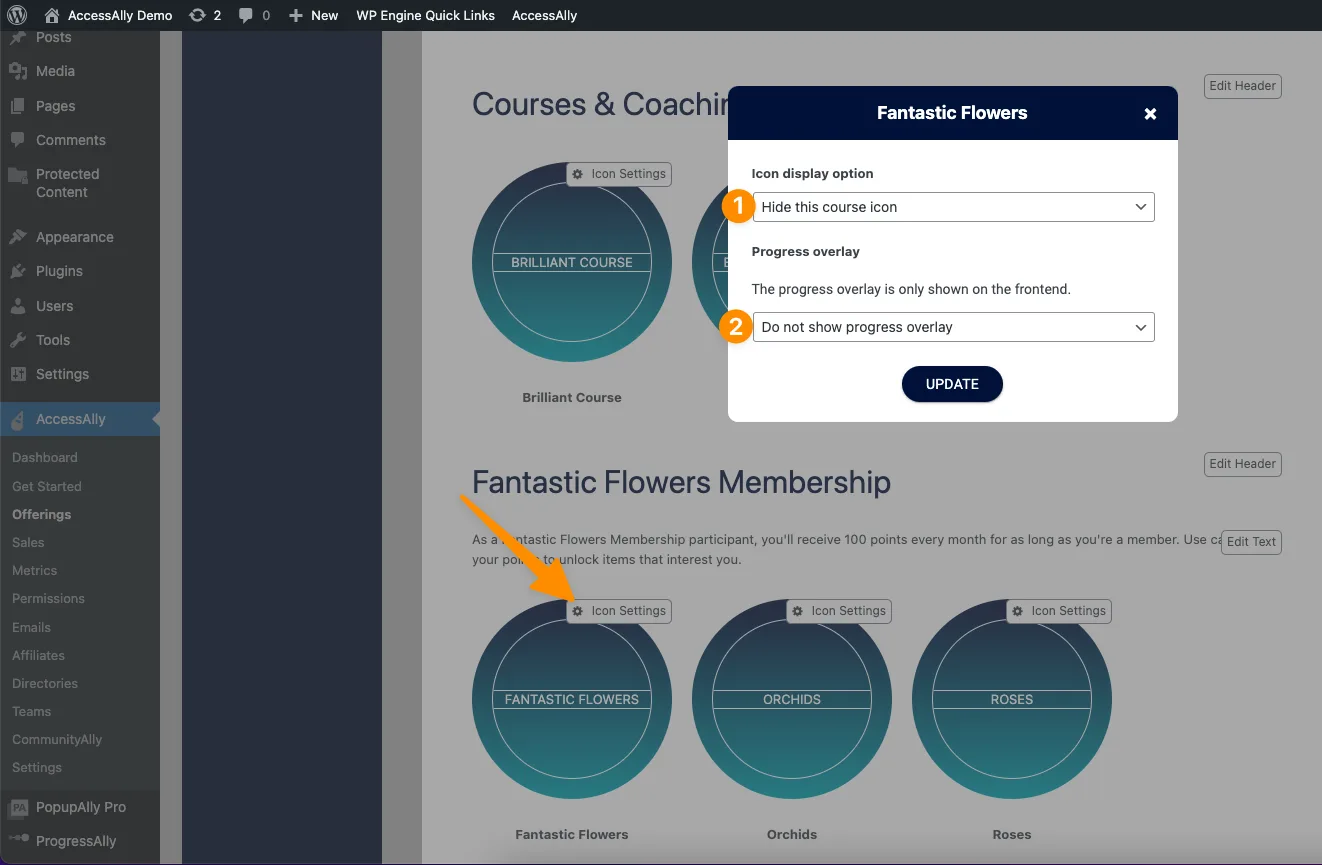Open the Icon display option dropdown

tap(953, 207)
